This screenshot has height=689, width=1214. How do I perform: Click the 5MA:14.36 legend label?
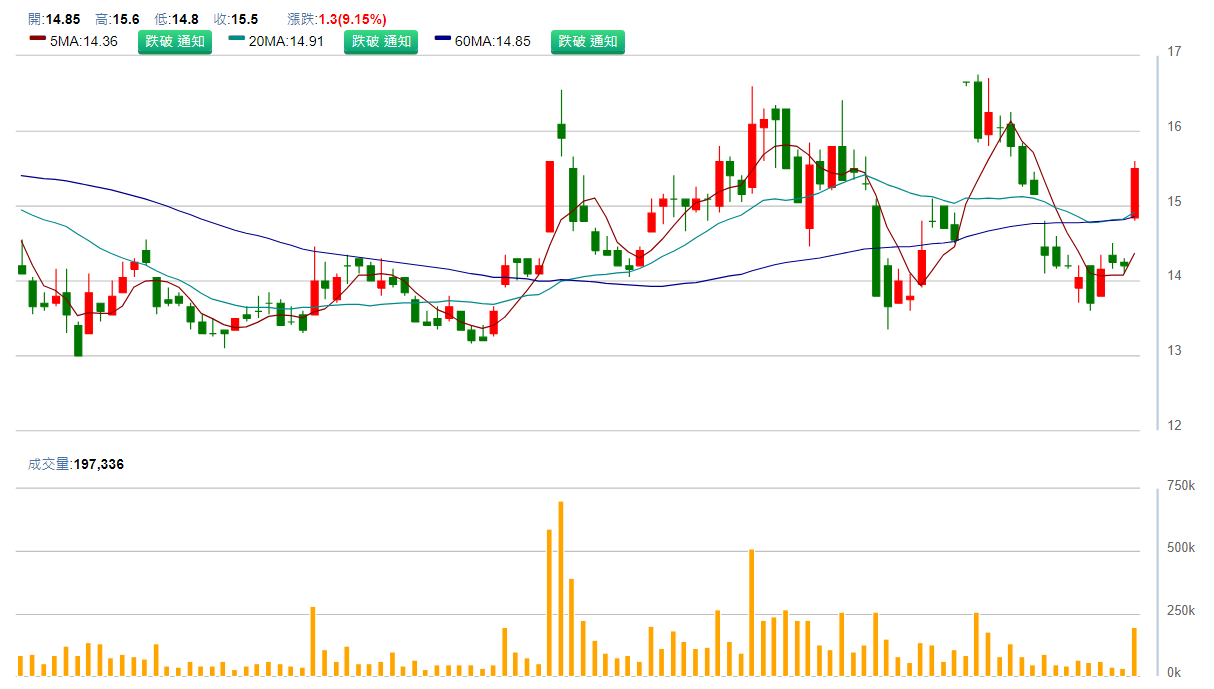[x=84, y=42]
